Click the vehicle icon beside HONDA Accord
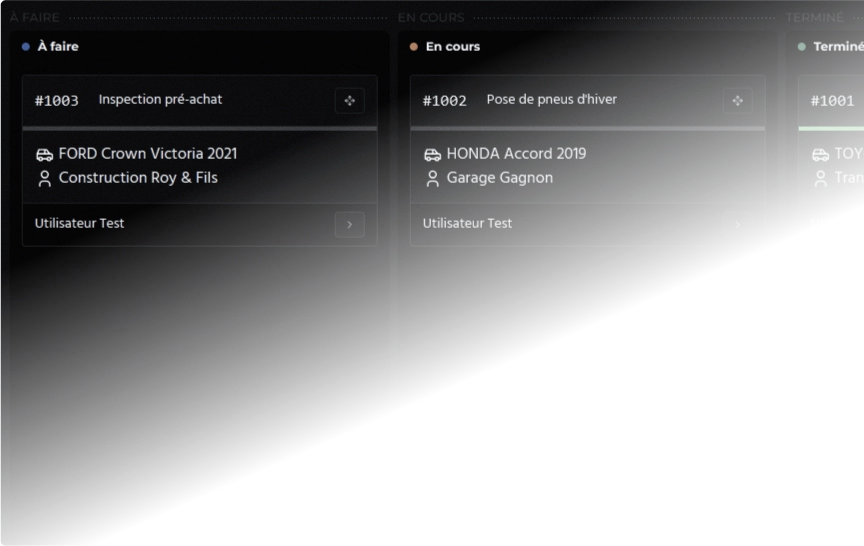Image resolution: width=864 pixels, height=546 pixels. pyautogui.click(x=432, y=154)
